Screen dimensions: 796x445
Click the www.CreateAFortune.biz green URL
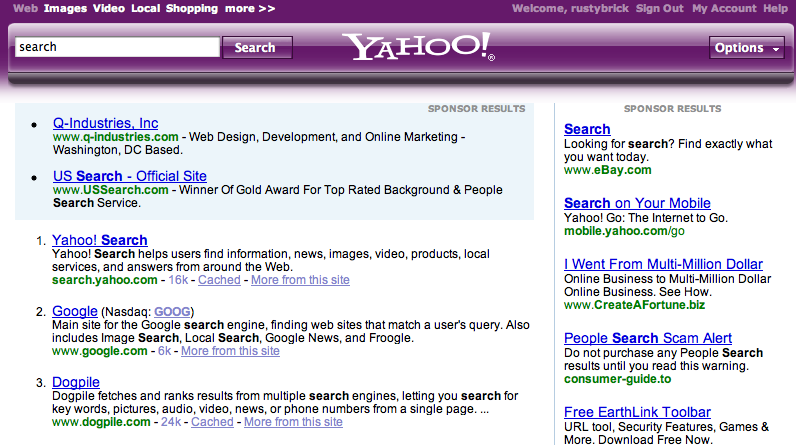[x=635, y=305]
